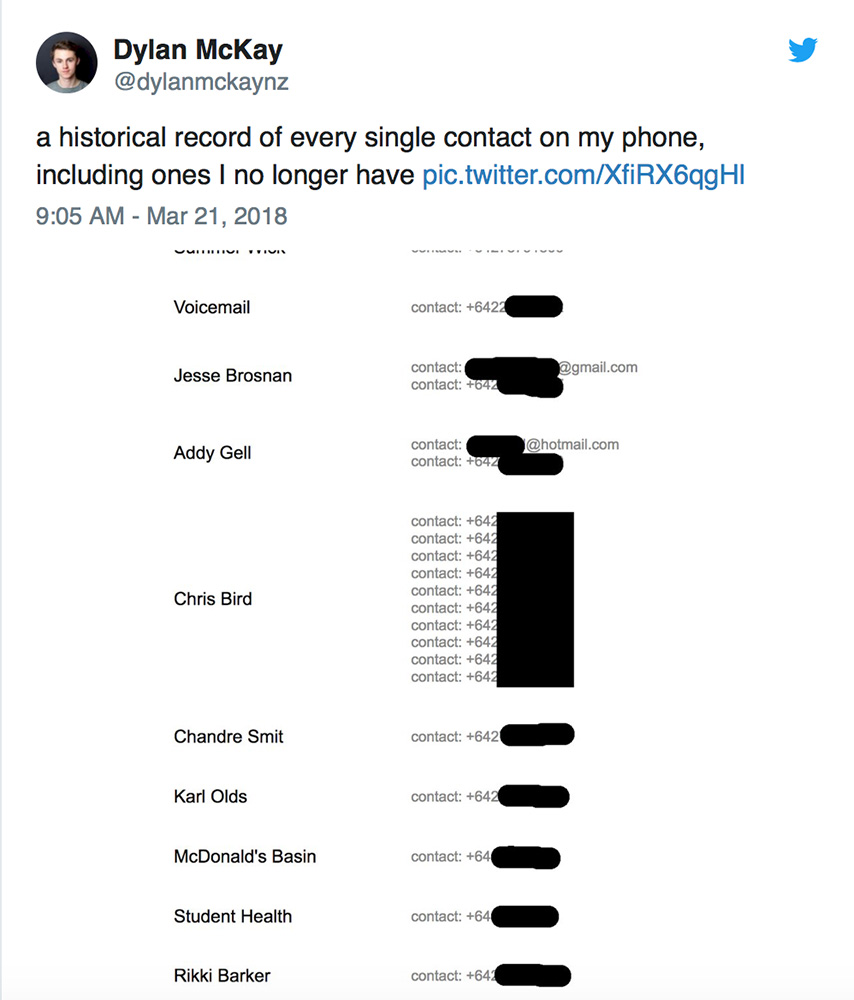The width and height of the screenshot is (854, 1000).
Task: Click the McDonald's Basin contact entry
Action: click(x=245, y=857)
